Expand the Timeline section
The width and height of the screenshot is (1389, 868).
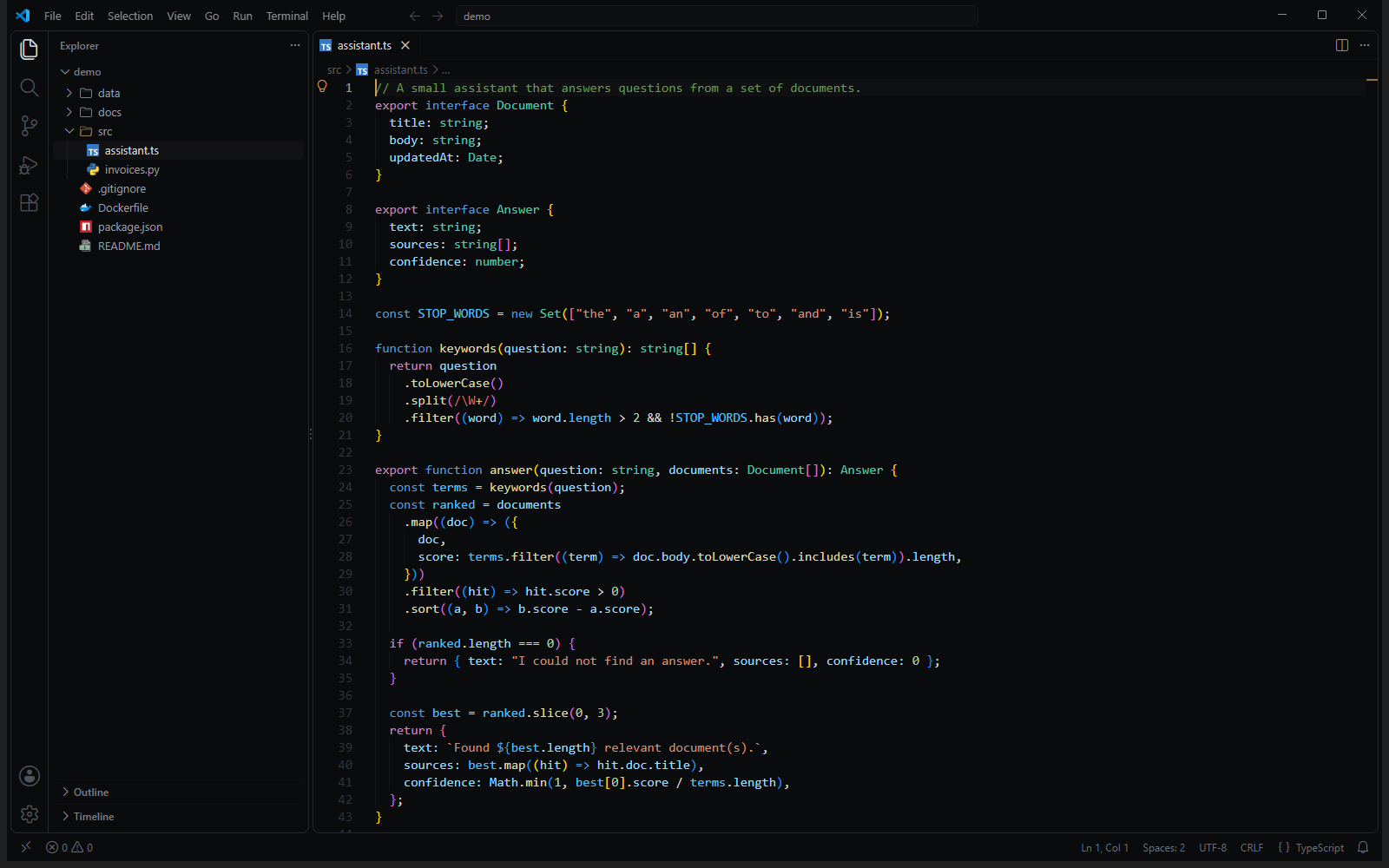coord(179,817)
